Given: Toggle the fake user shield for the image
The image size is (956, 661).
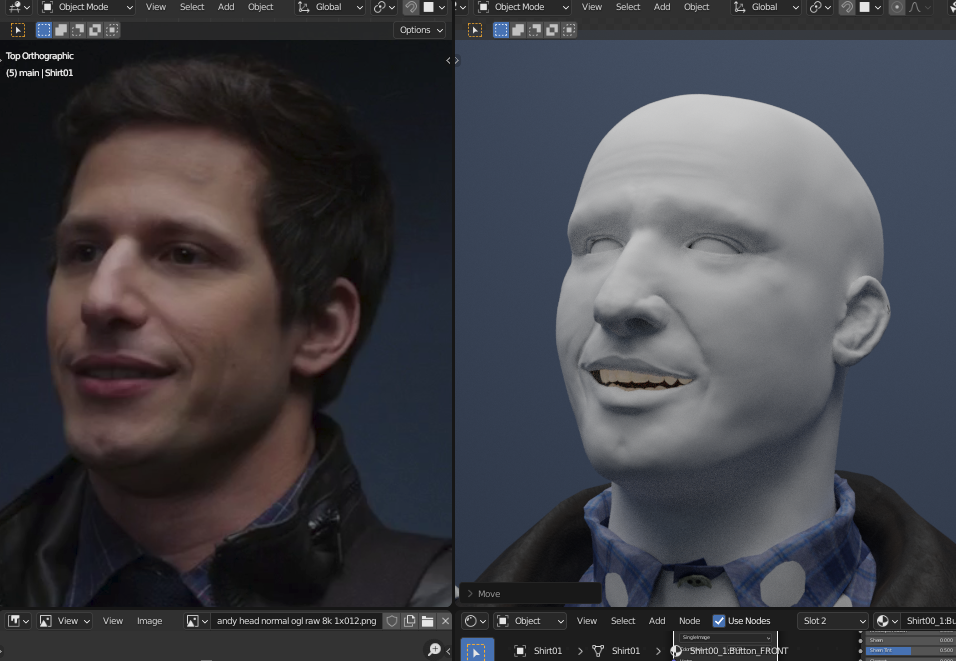Looking at the screenshot, I should pyautogui.click(x=392, y=621).
